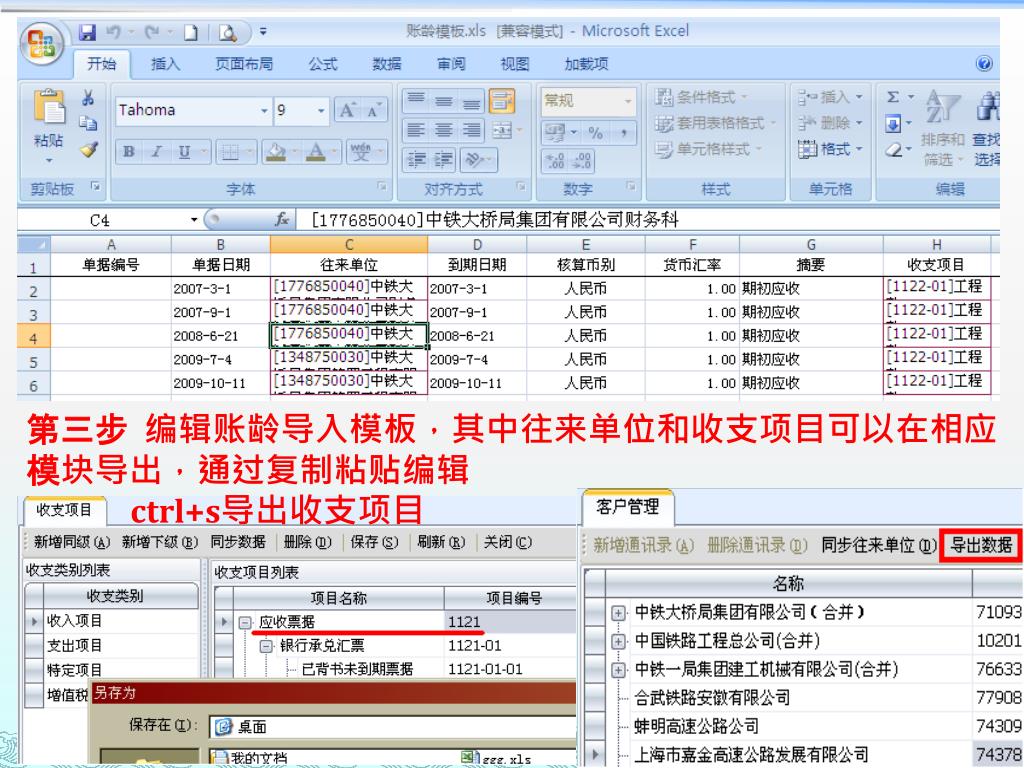The width and height of the screenshot is (1024, 768).
Task: Center text horizontally
Action: (443, 130)
